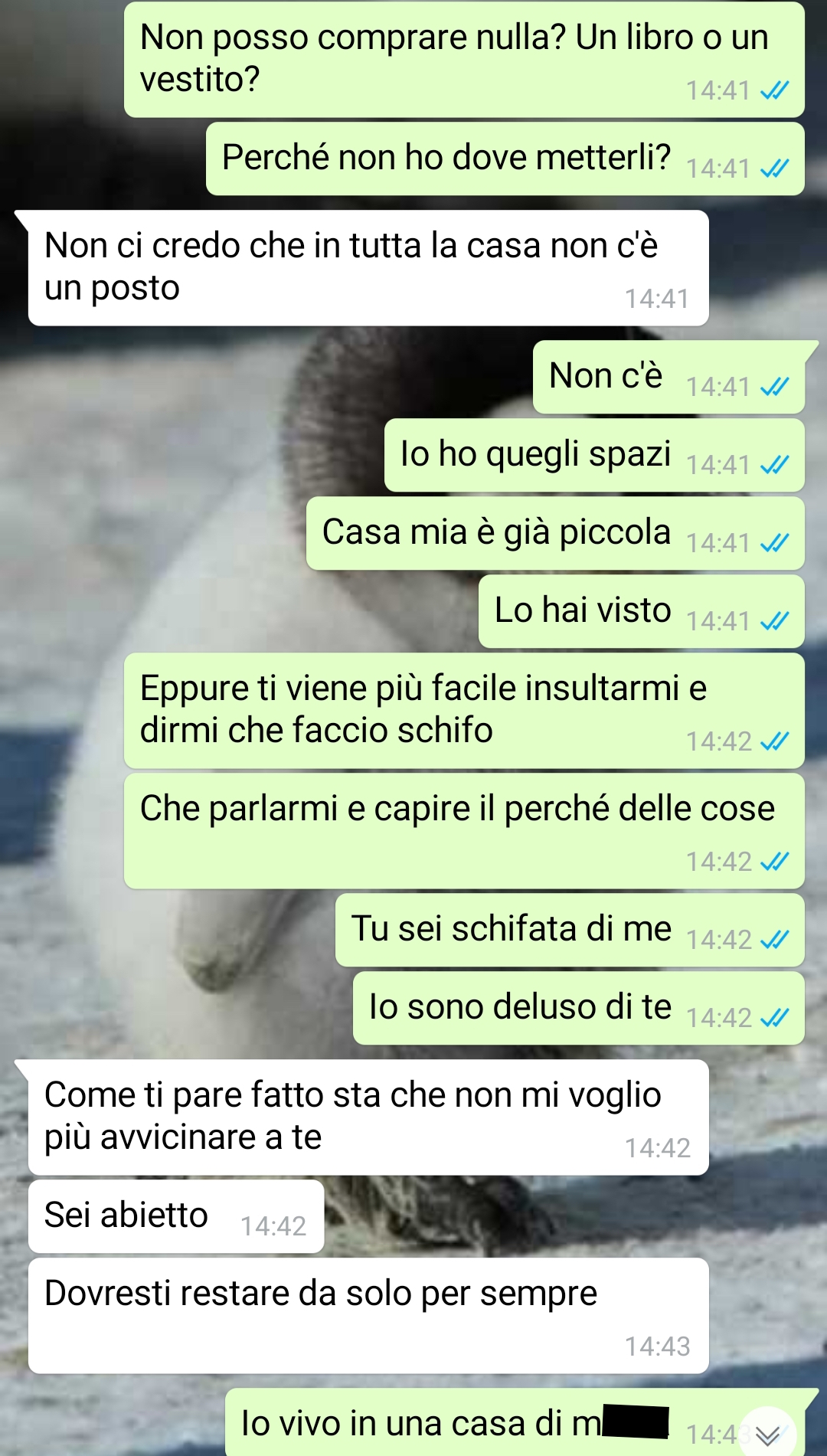Tap read ticks on 'Io ho quegli spazi'
827x1456 pixels.
click(774, 465)
